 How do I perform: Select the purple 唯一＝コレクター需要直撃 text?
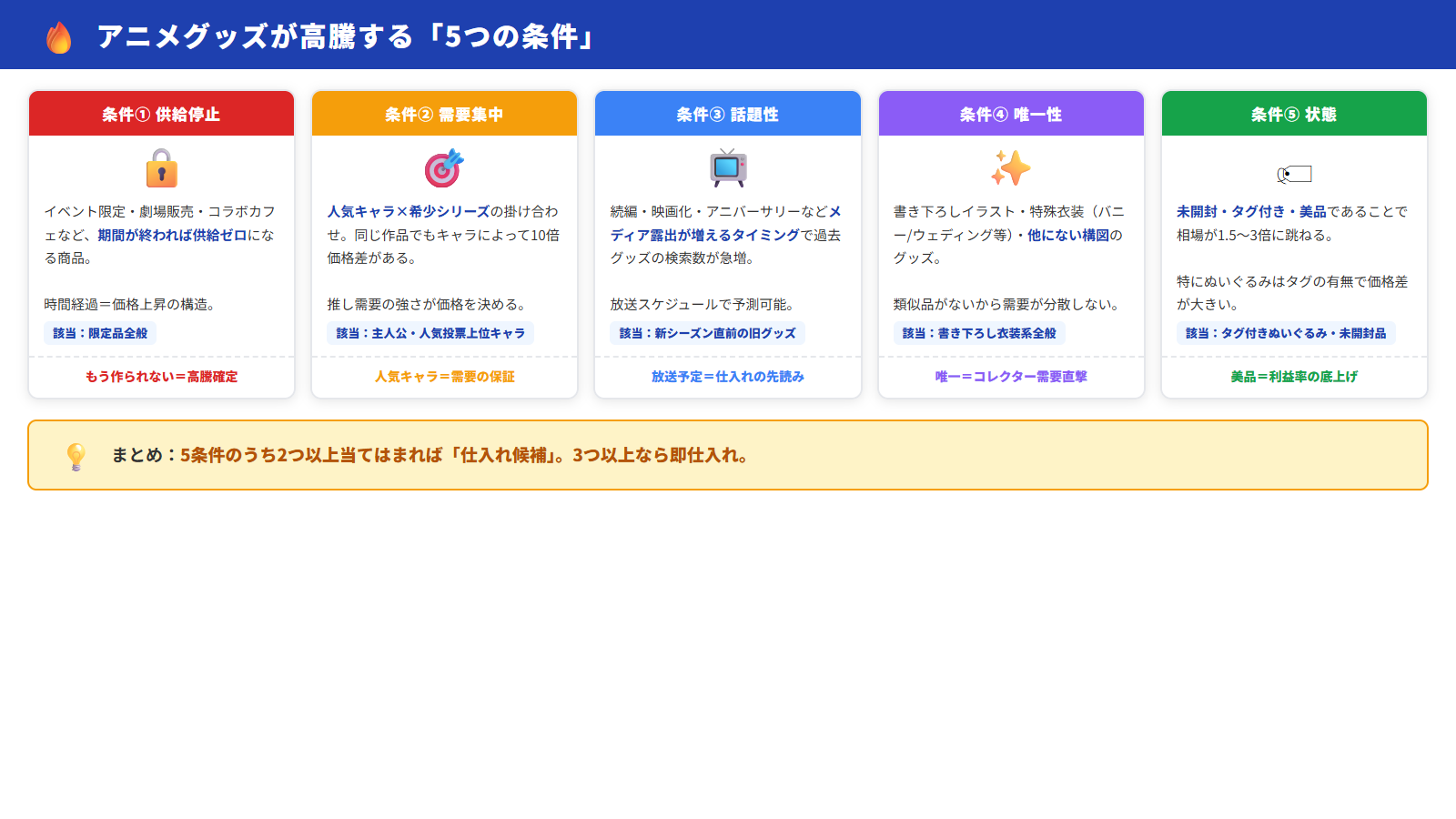(1010, 376)
